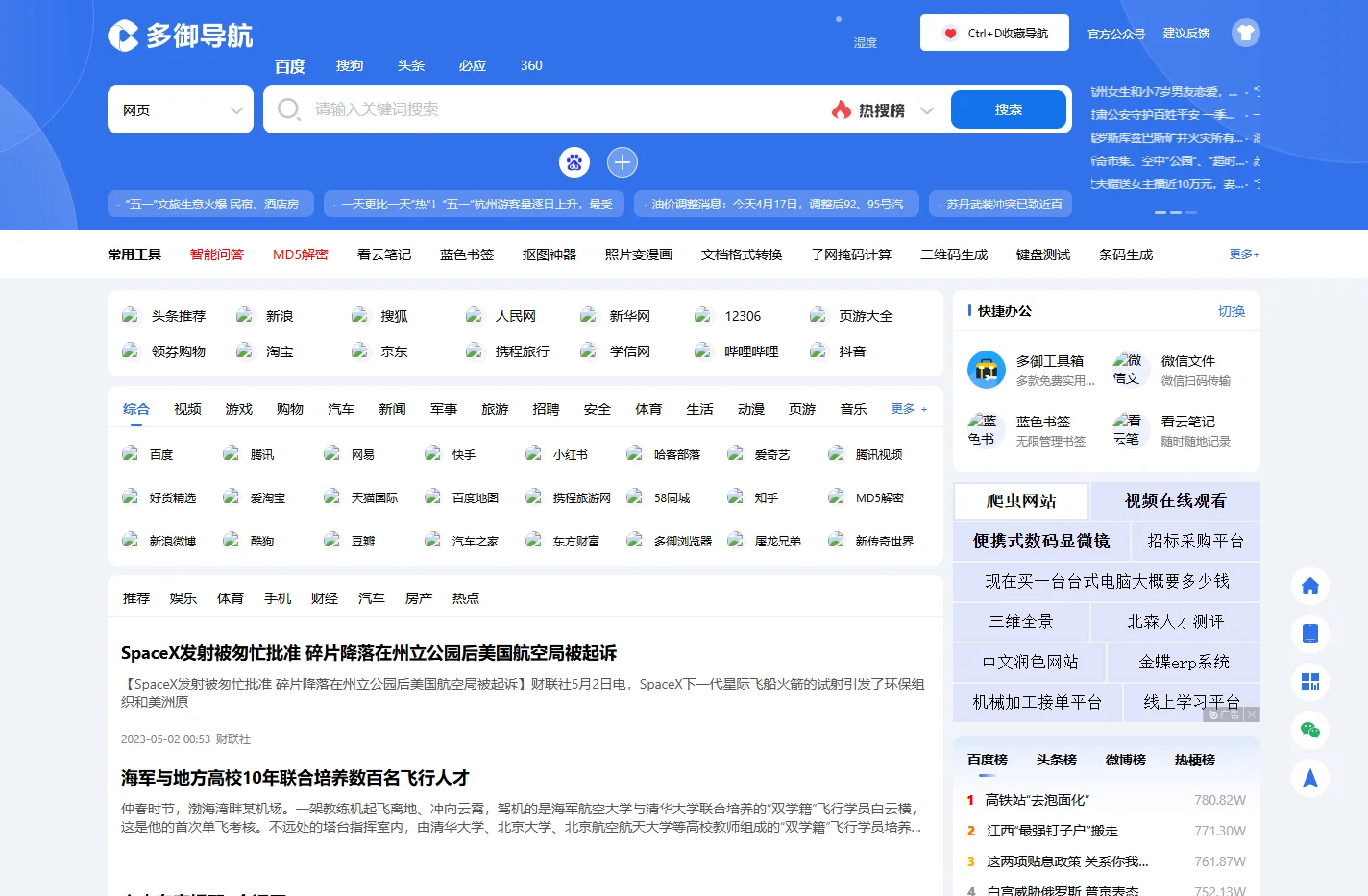Click the Baidu paw icon under search bar

click(574, 162)
